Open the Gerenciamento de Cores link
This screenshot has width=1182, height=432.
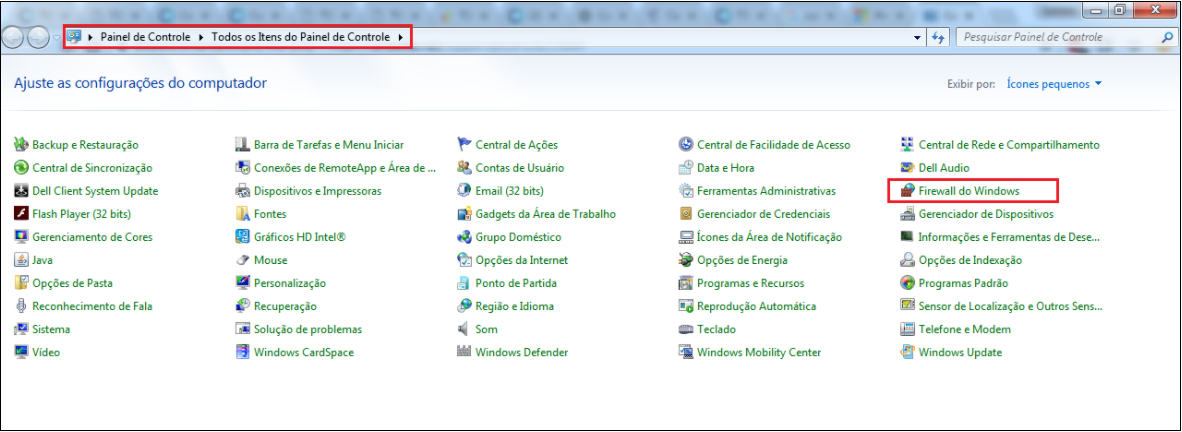pyautogui.click(x=93, y=237)
